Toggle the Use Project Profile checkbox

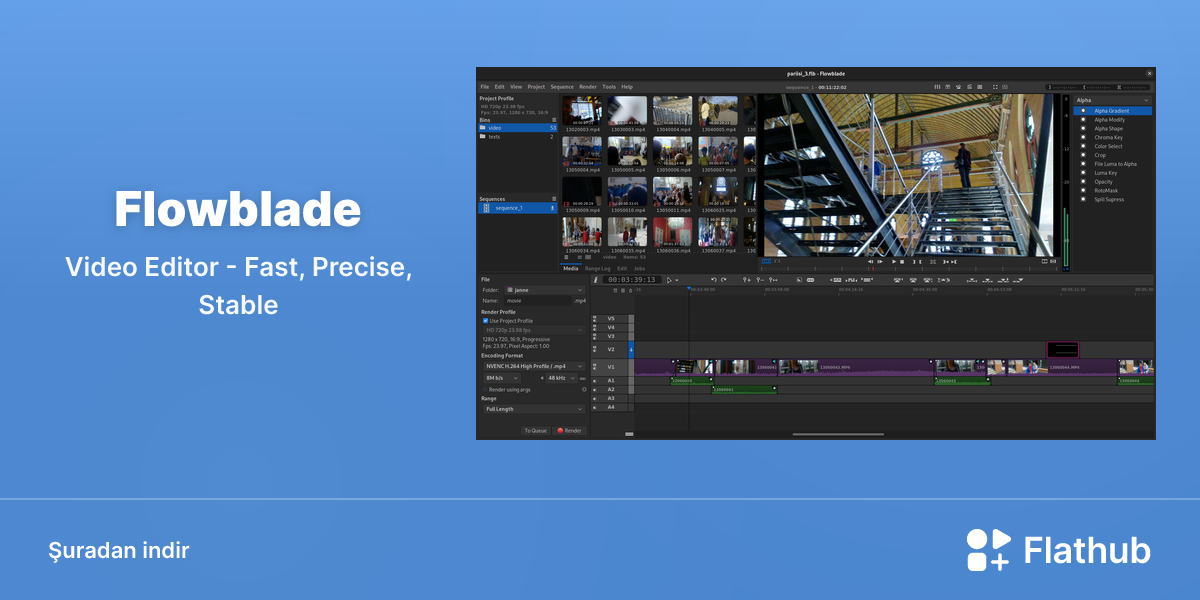(x=485, y=321)
